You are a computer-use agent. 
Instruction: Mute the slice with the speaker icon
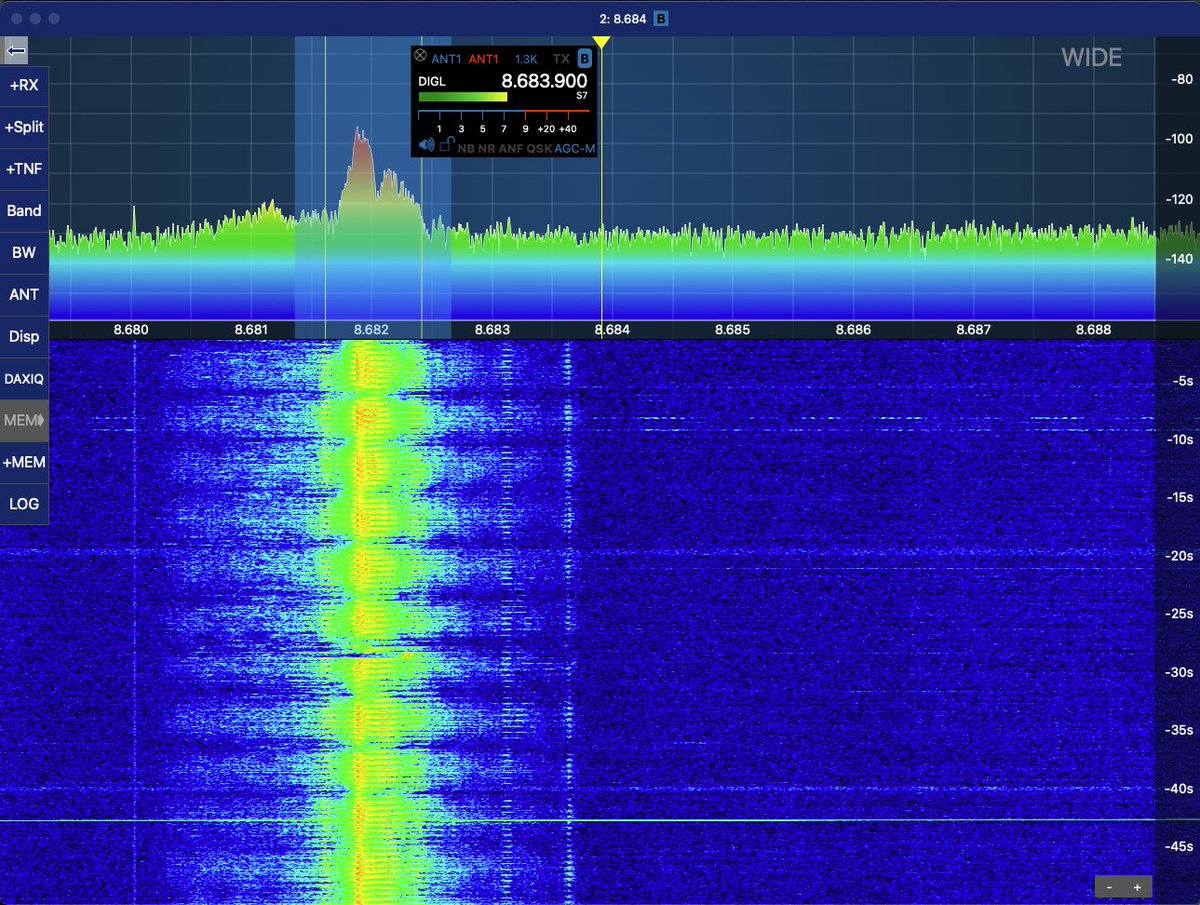tap(427, 145)
